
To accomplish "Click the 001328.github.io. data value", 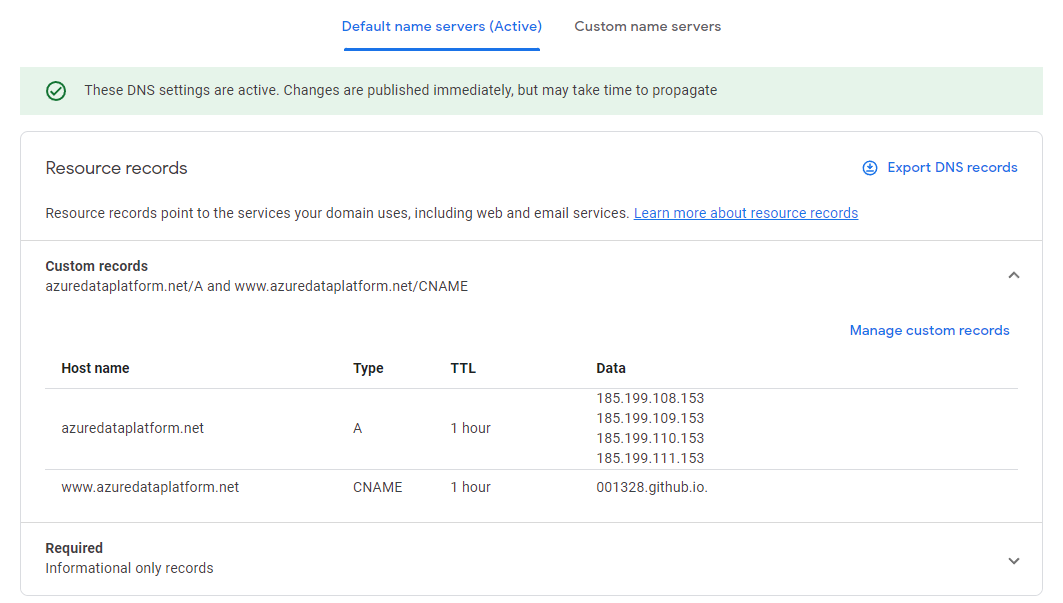I will 652,487.
